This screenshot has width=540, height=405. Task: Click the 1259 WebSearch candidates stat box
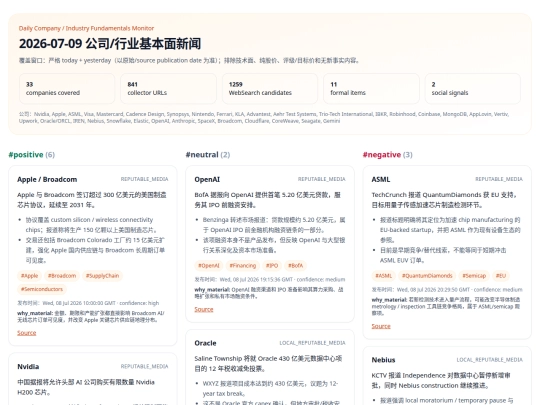coord(270,89)
